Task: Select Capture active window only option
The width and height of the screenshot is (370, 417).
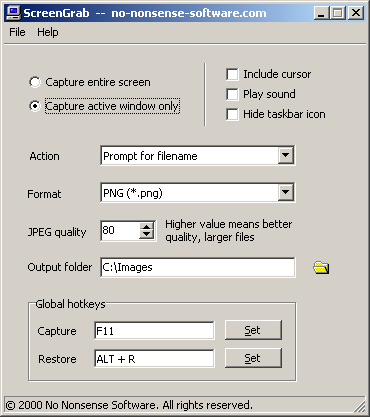Action: pos(35,106)
